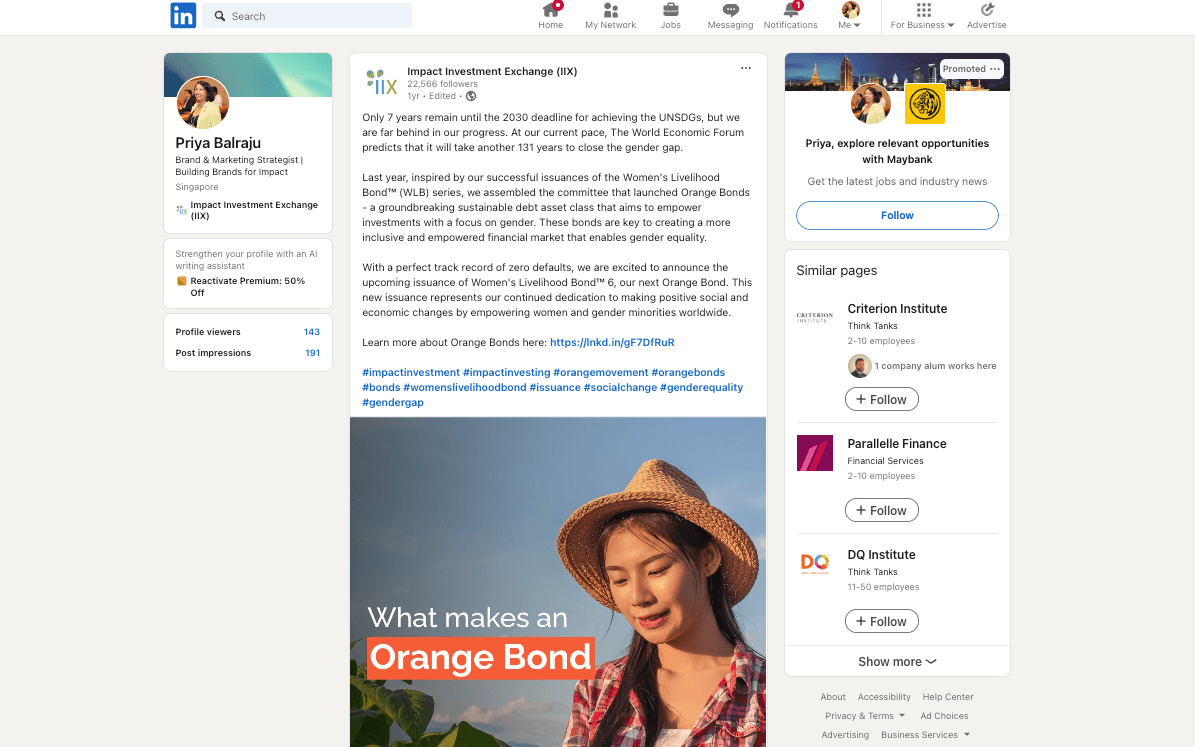Click hashtag #gendergap

tap(392, 402)
